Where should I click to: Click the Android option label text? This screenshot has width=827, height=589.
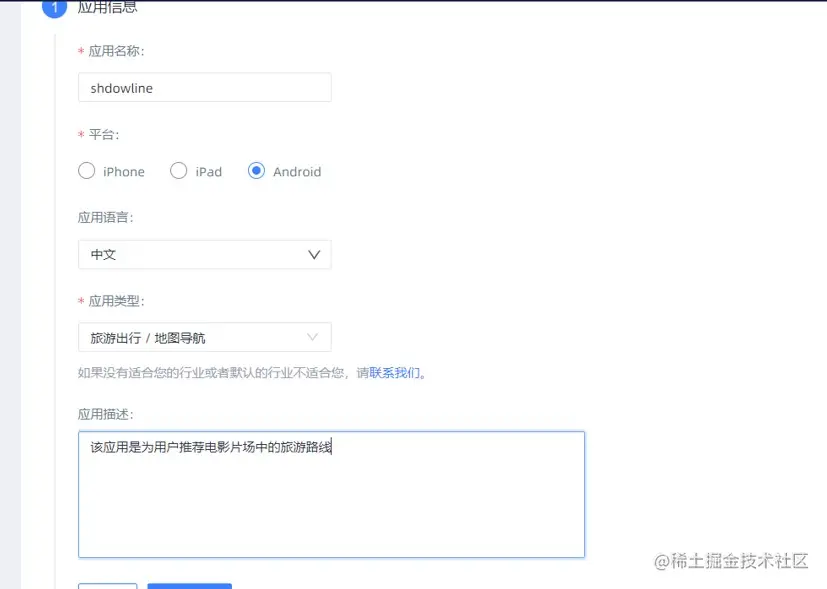tap(297, 172)
